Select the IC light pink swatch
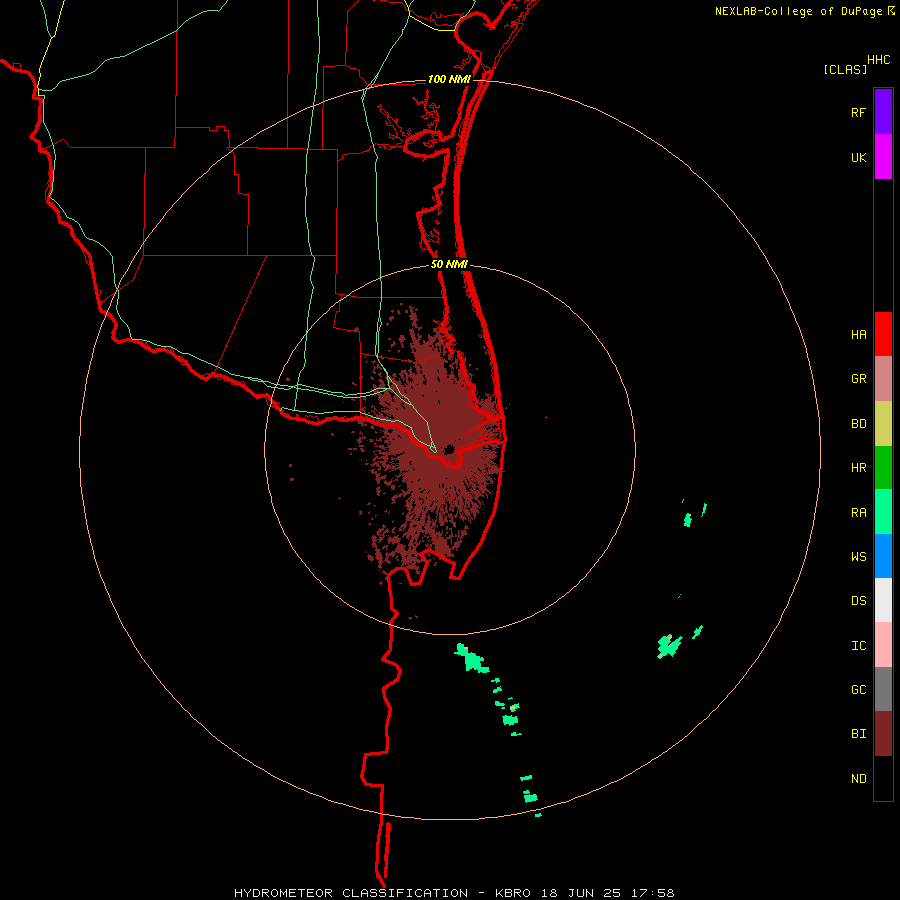Viewport: 900px width, 900px height. click(883, 645)
